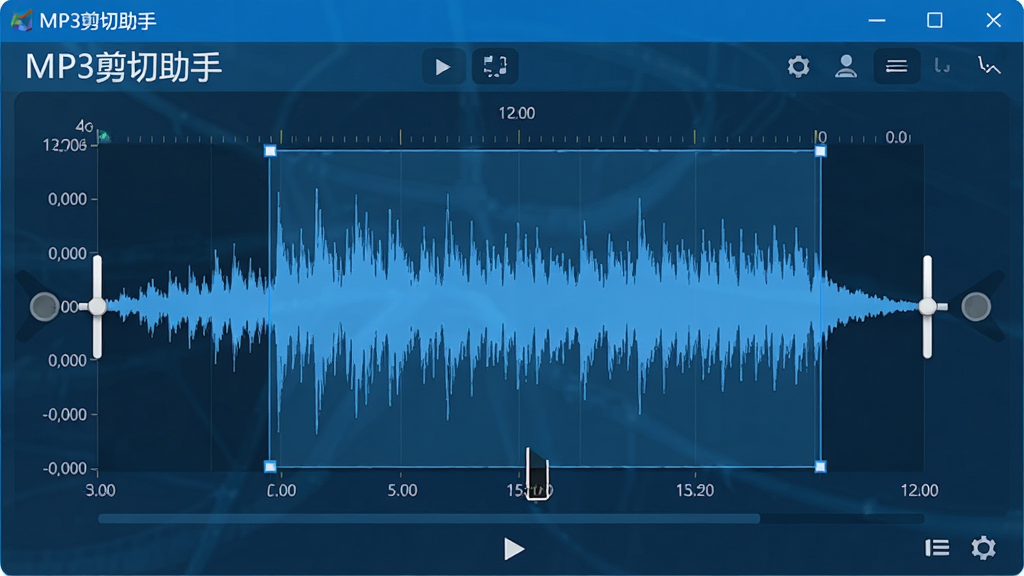Click the top-left selection handle

pos(270,152)
